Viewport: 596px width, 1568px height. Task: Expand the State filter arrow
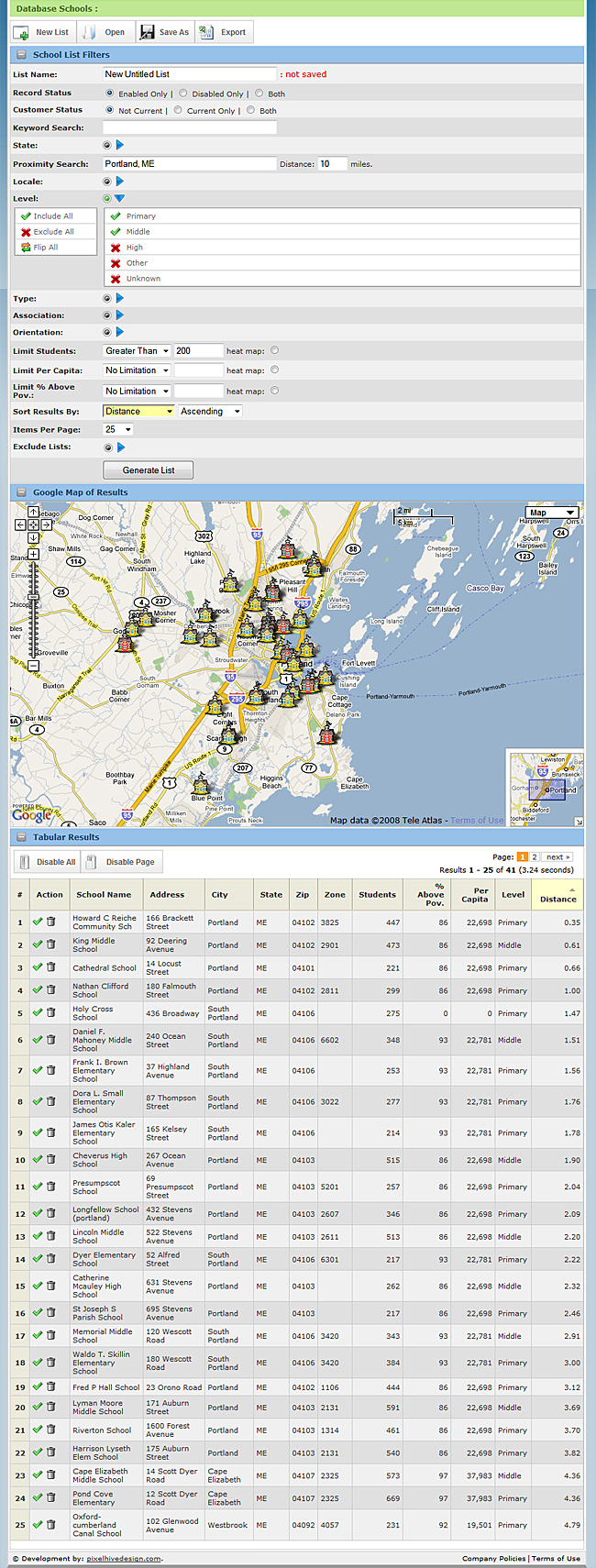[x=119, y=145]
